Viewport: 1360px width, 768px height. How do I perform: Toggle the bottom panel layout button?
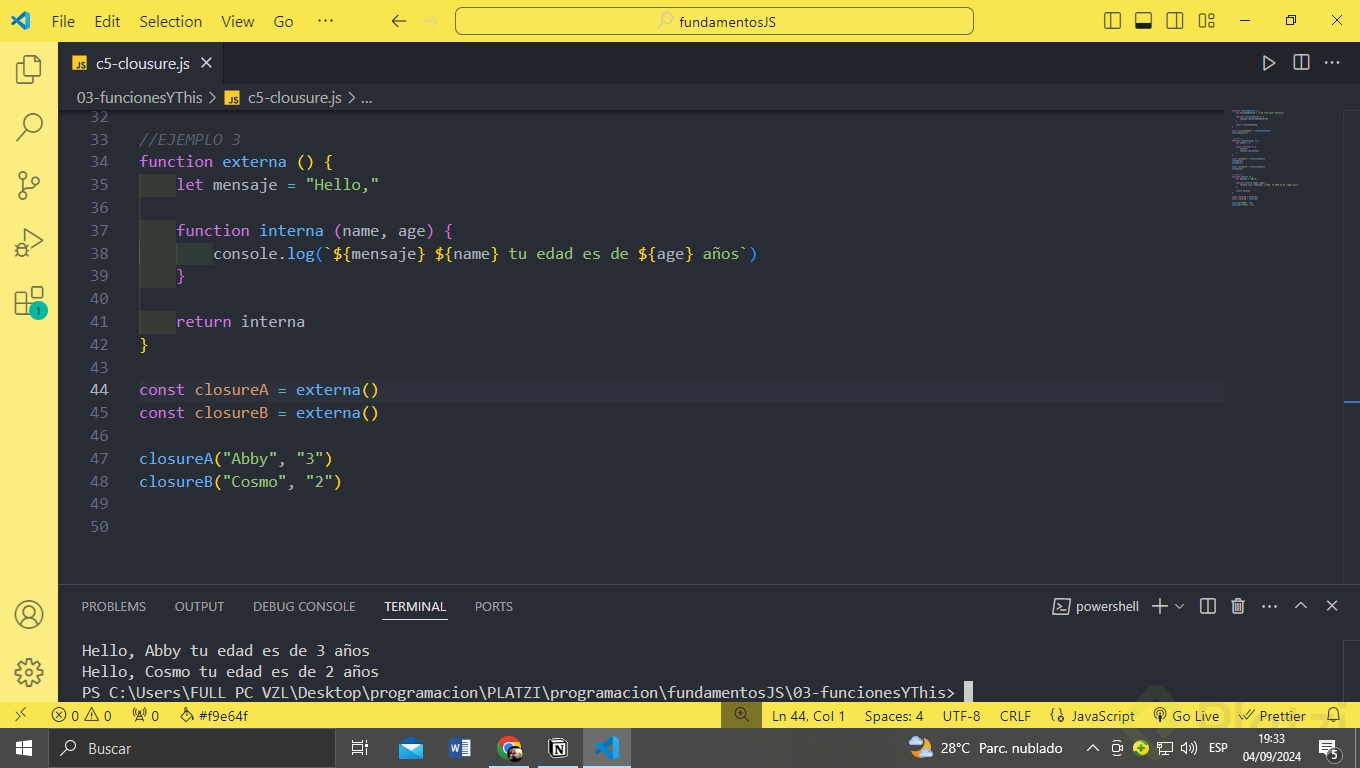click(x=1143, y=21)
